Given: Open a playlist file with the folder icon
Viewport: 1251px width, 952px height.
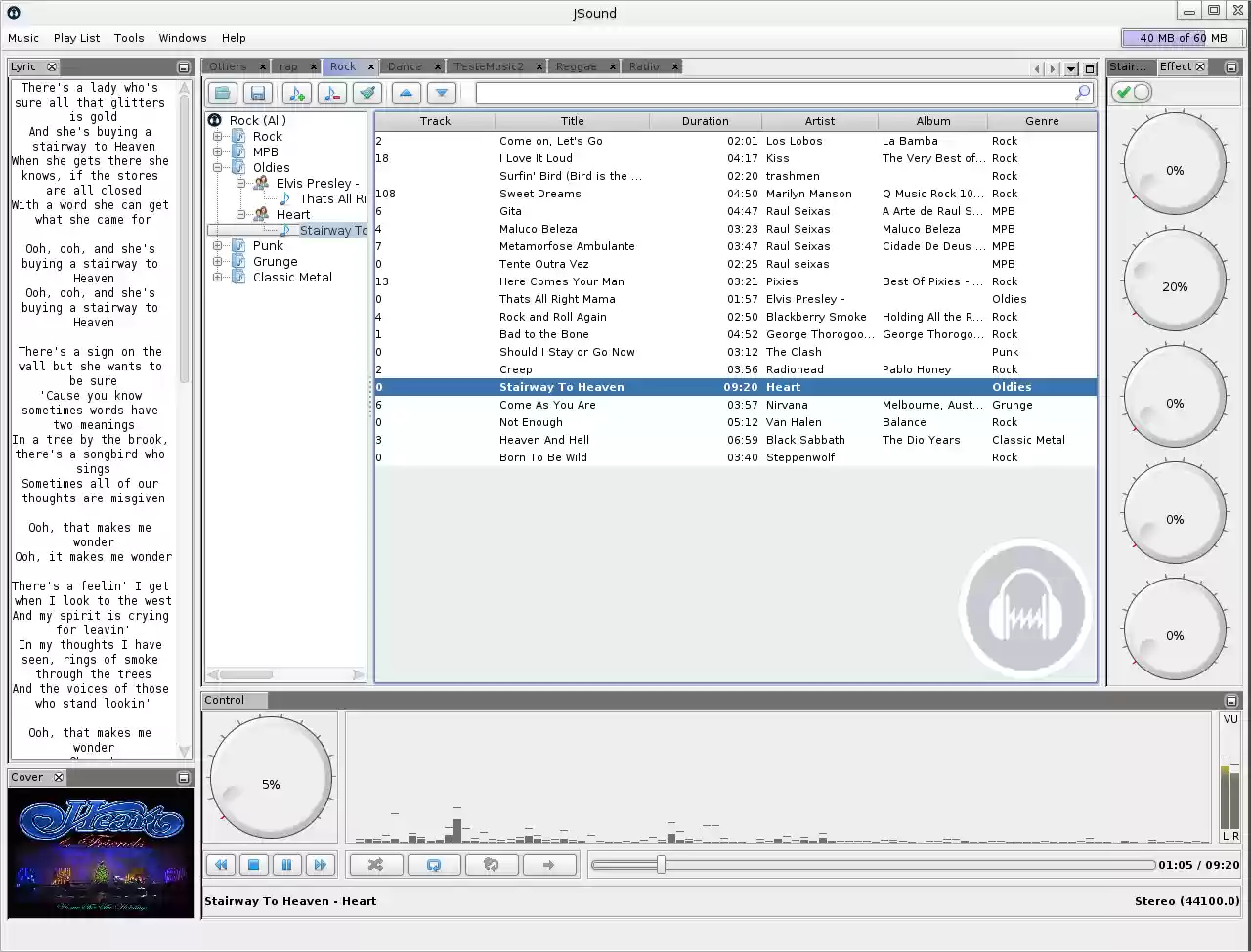Looking at the screenshot, I should point(222,92).
